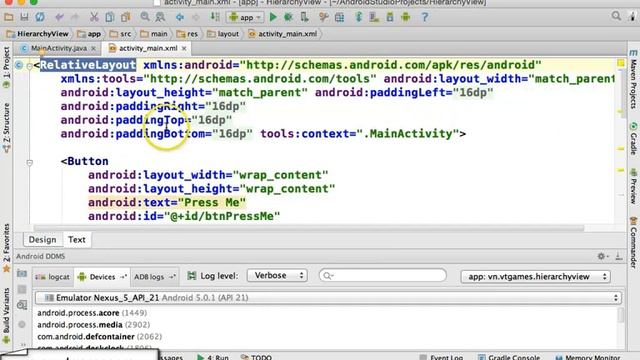The image size is (640, 360).
Task: Focus the logcat search field
Action: click(382, 276)
